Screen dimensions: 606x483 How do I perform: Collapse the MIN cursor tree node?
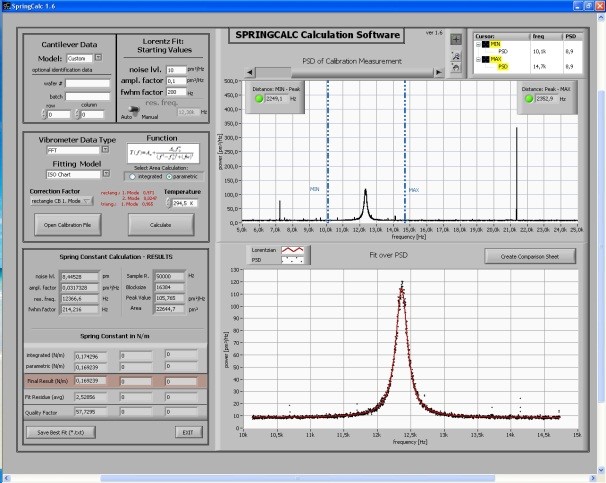(x=478, y=44)
